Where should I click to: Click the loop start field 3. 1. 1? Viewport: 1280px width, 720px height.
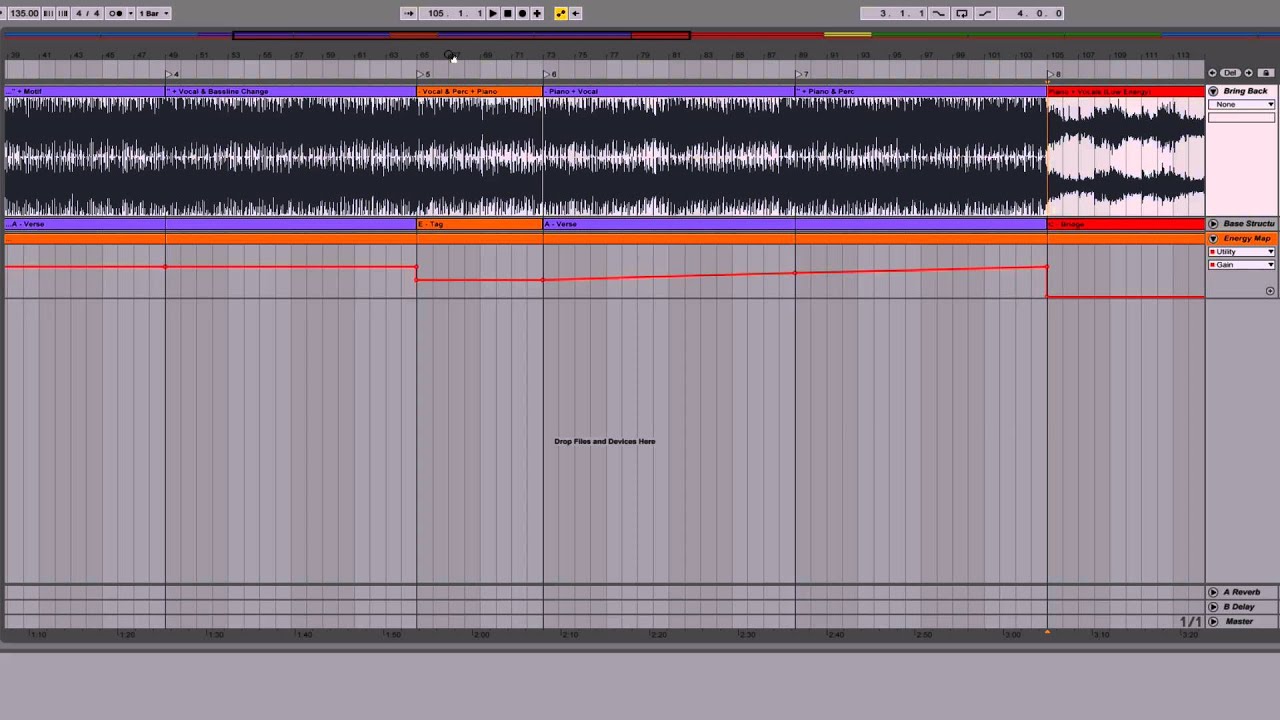(893, 13)
